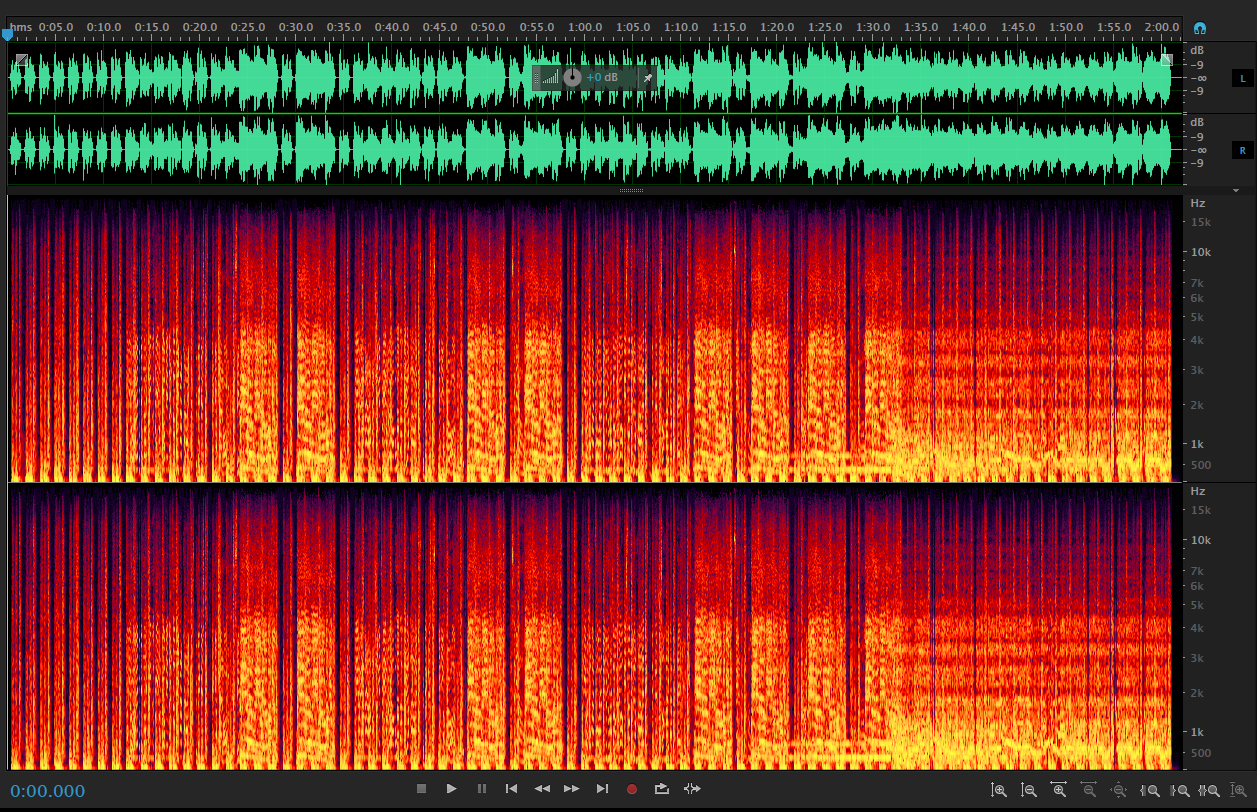This screenshot has width=1257, height=812.
Task: Toggle the right channel R button
Action: 1243,149
